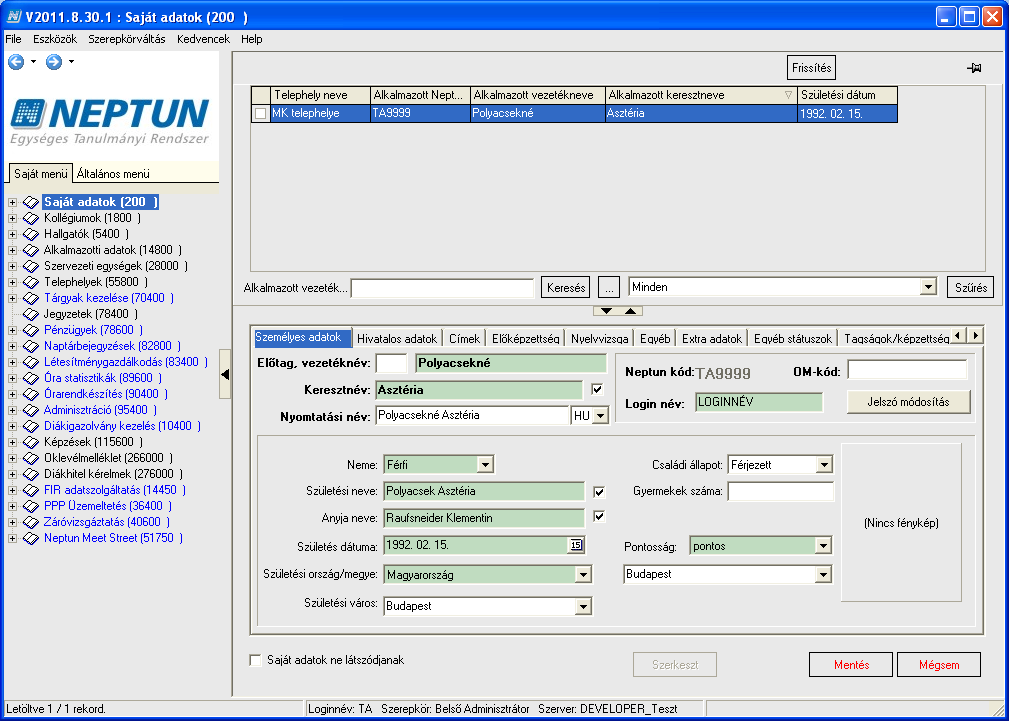Toggle the checkbox next to Keresztnév field

point(597,389)
